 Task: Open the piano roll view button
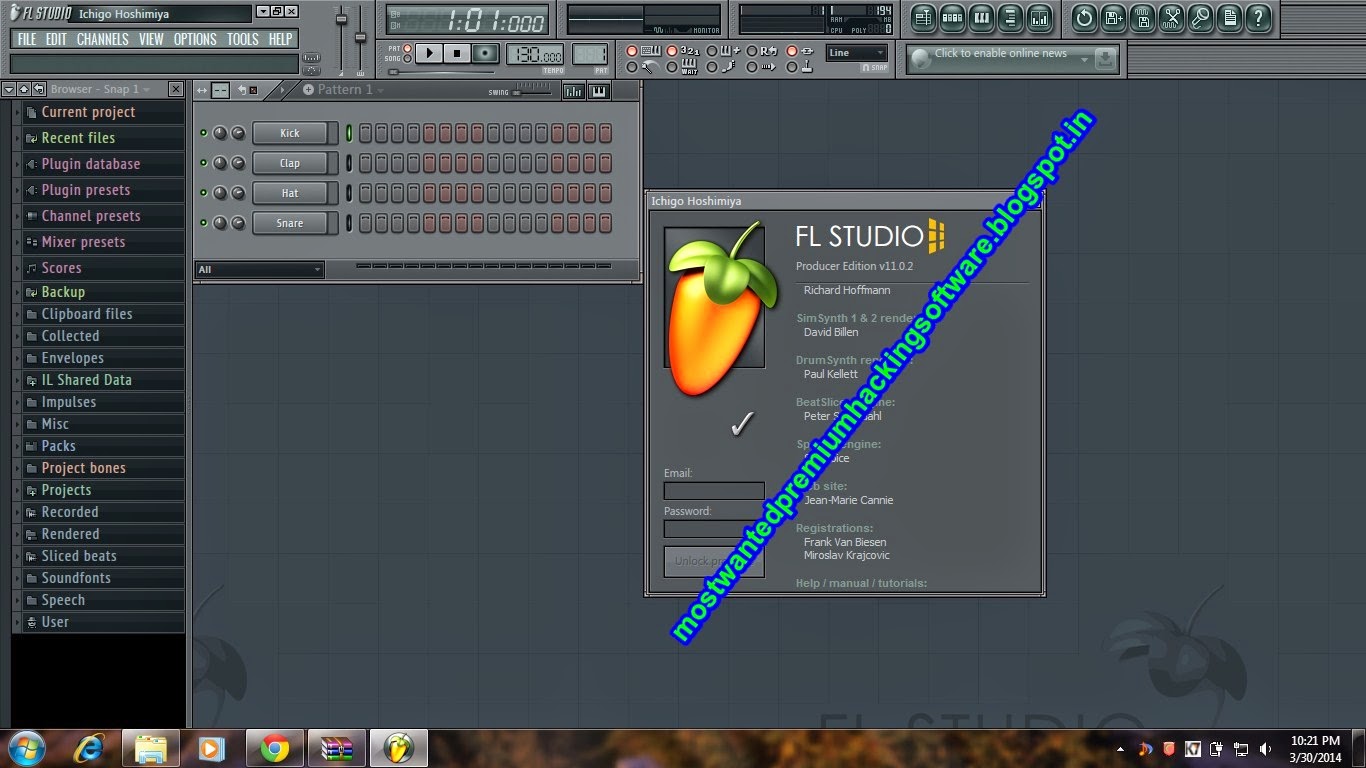point(981,17)
